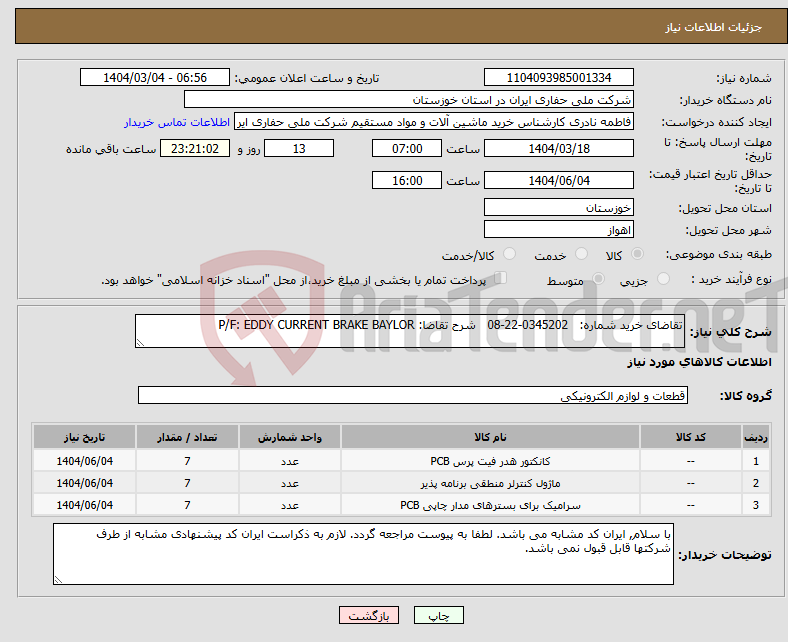The width and height of the screenshot is (788, 642).
Task: Click the price validity date 1404/06/04 field
Action: [558, 180]
